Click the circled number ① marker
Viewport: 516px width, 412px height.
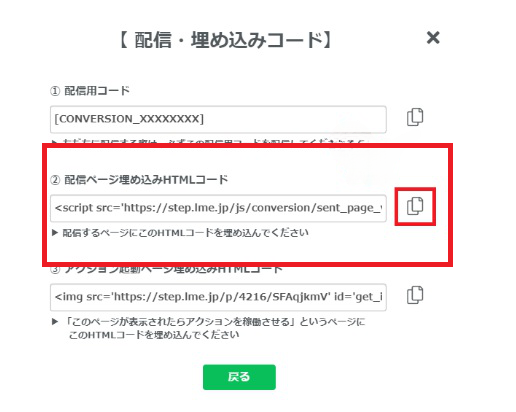click(x=55, y=91)
